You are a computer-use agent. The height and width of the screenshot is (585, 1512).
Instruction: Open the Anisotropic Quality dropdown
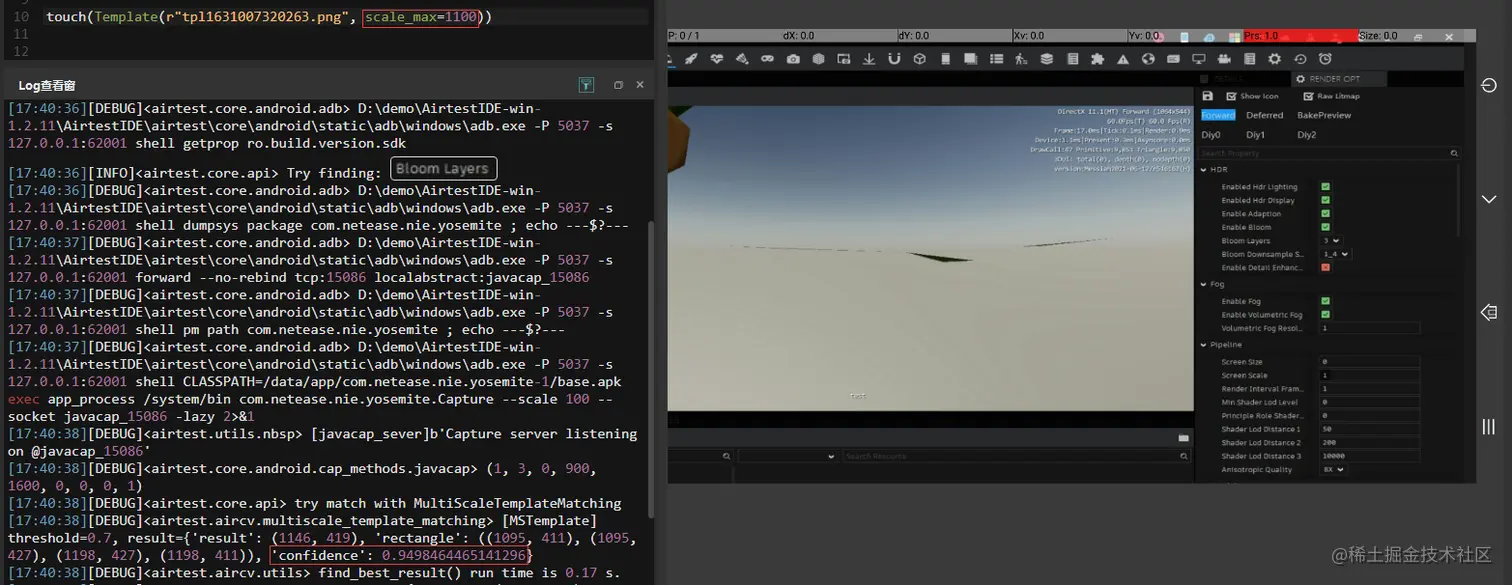click(x=1332, y=469)
